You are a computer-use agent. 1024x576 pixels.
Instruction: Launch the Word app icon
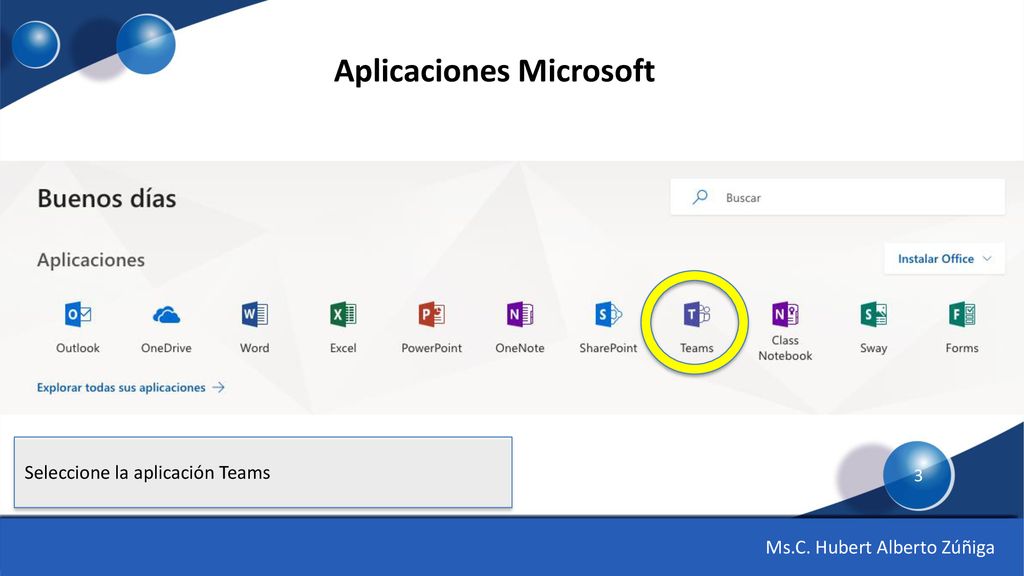[x=255, y=314]
